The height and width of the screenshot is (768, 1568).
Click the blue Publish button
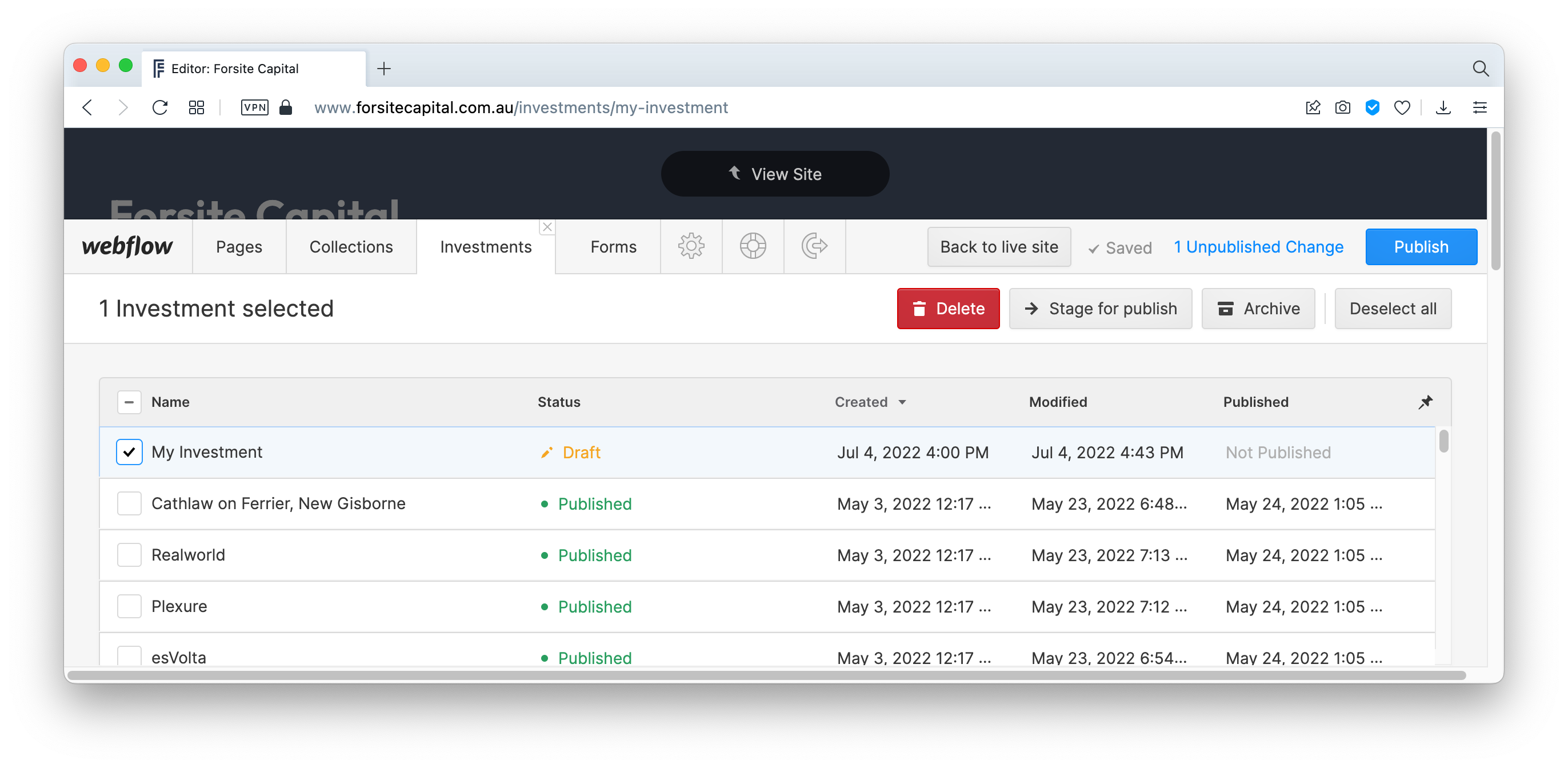pos(1421,246)
